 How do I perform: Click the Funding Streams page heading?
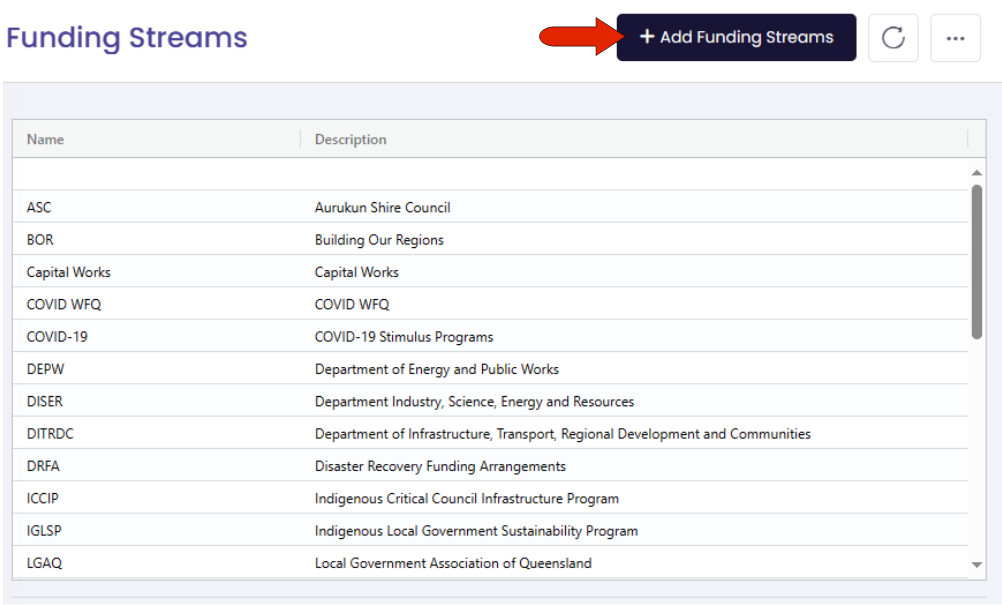click(127, 37)
